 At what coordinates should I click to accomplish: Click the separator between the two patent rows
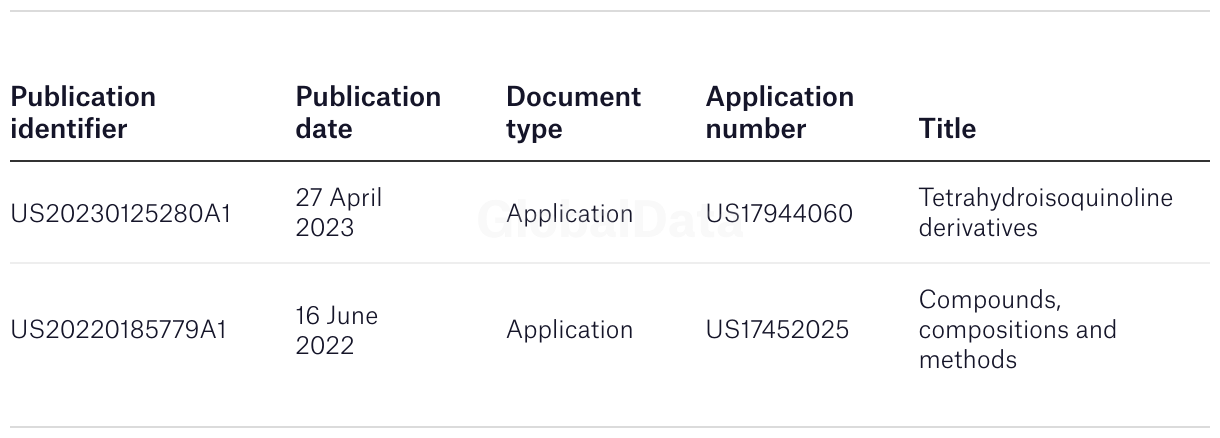click(x=610, y=264)
